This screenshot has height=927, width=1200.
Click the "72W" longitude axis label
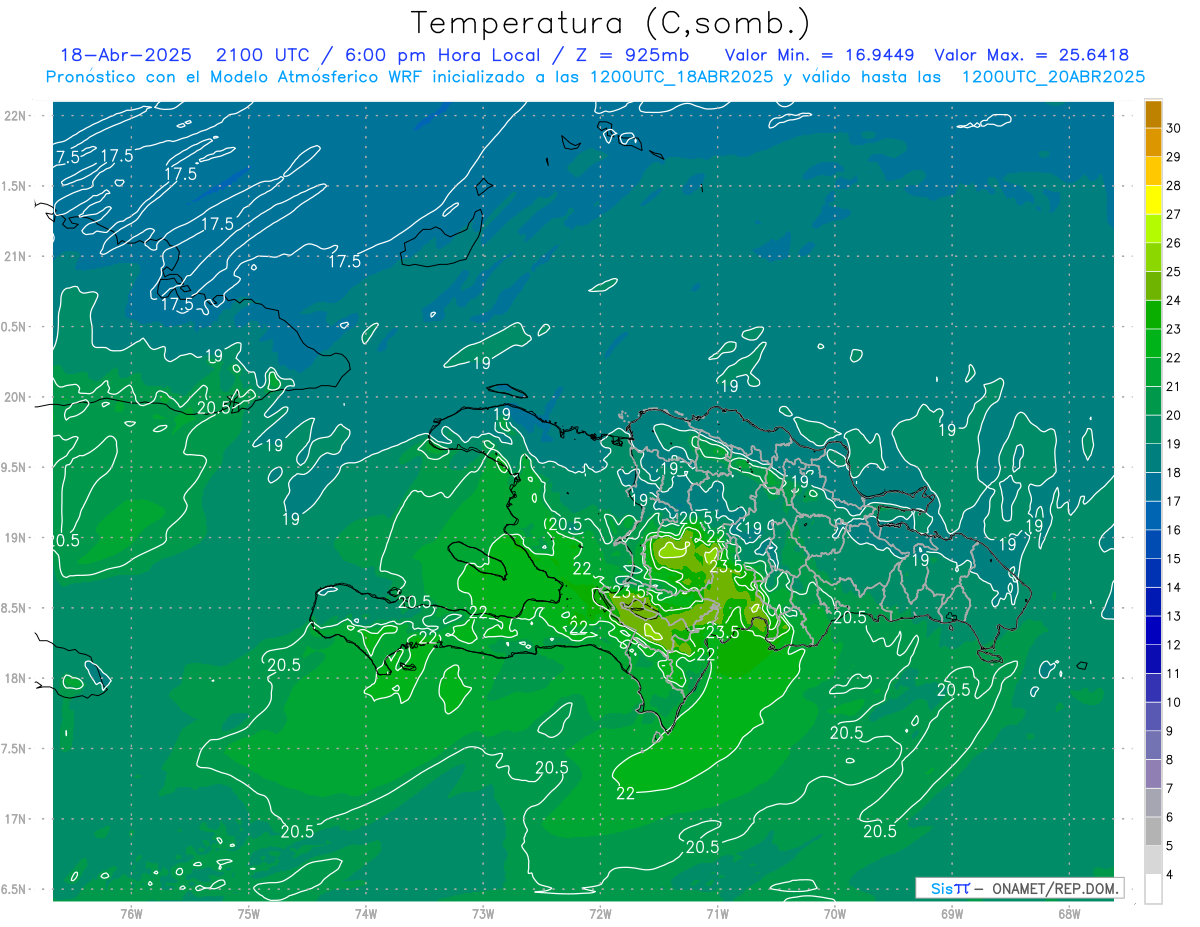(x=600, y=913)
